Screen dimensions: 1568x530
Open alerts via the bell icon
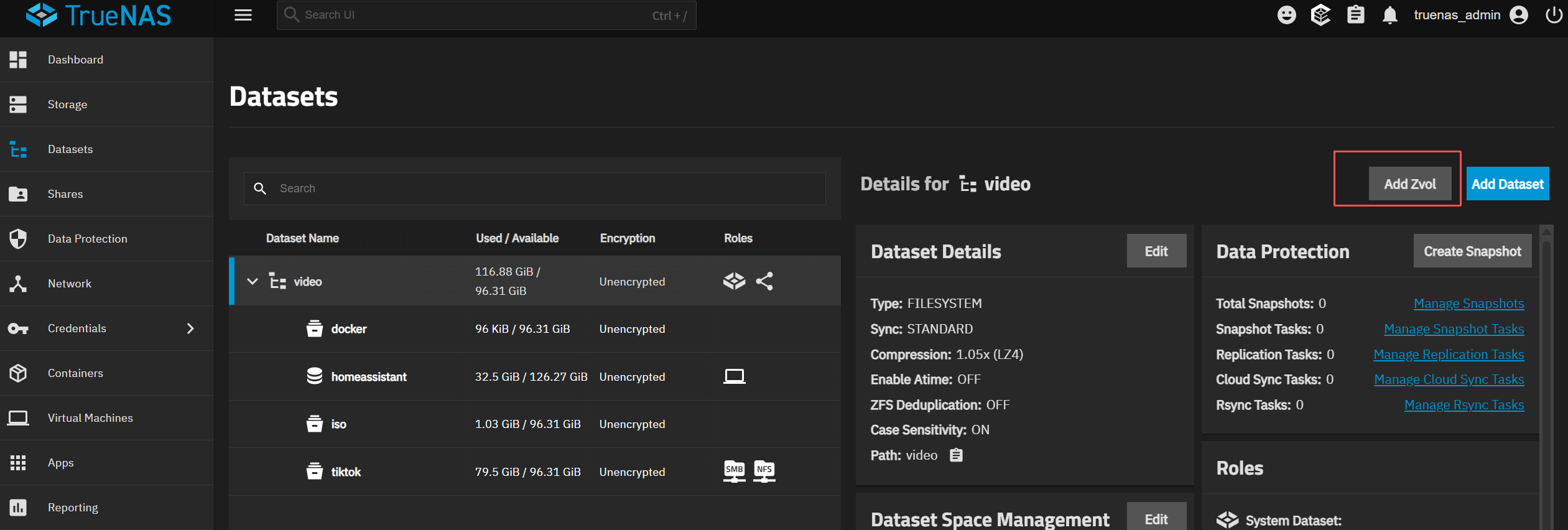click(1389, 15)
